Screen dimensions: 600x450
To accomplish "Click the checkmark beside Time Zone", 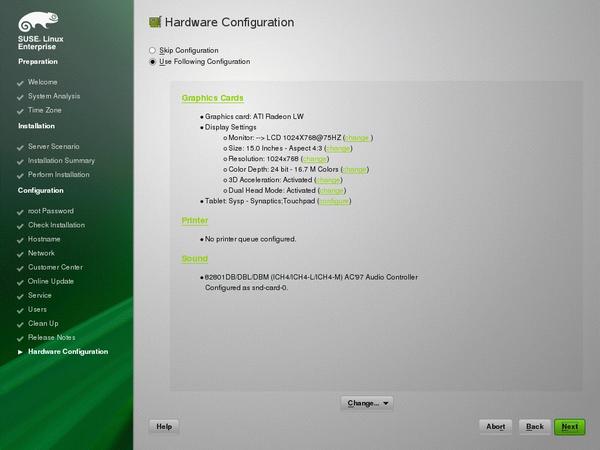I will (20, 111).
